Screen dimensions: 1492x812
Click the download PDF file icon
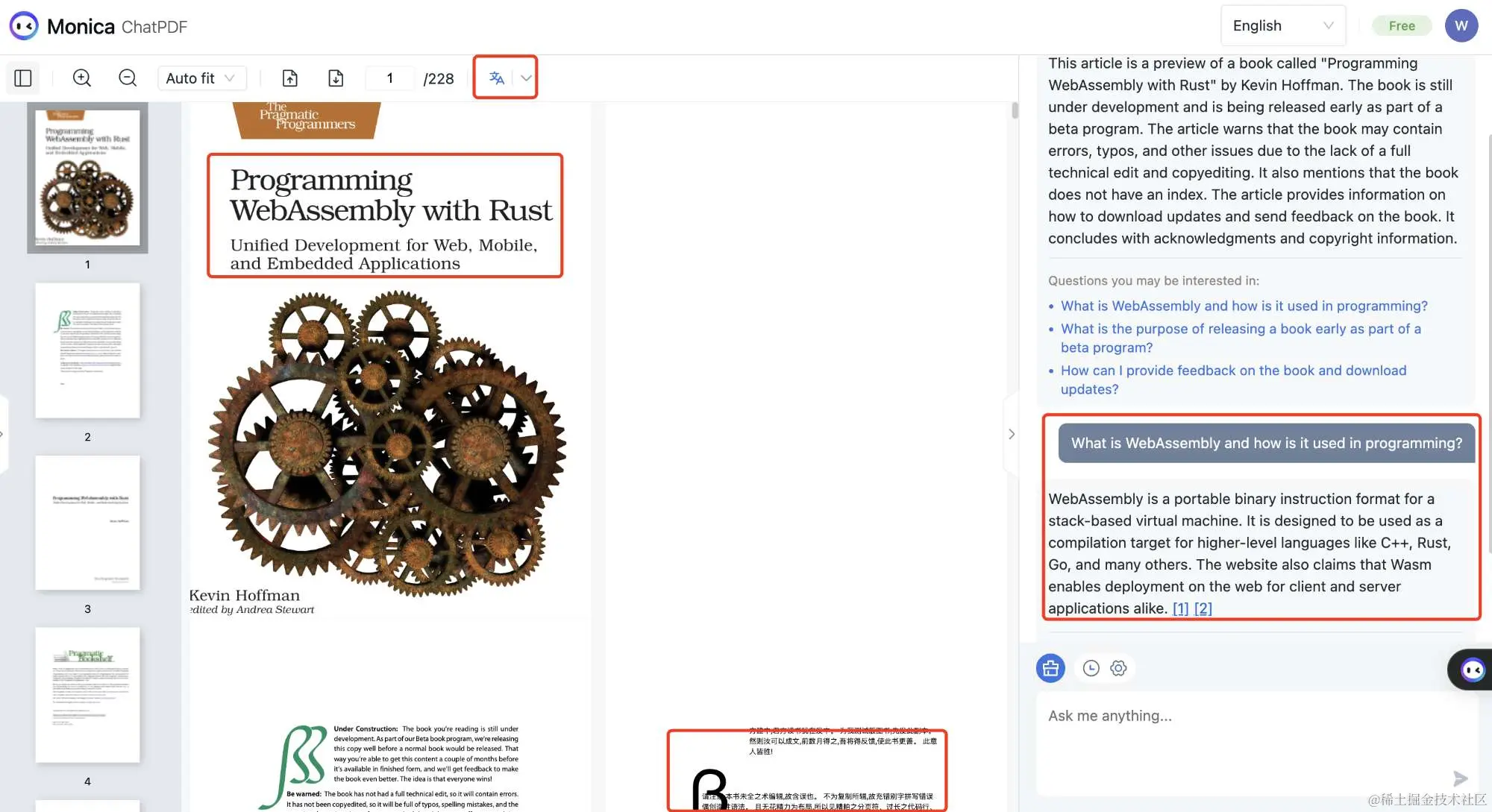click(x=336, y=78)
